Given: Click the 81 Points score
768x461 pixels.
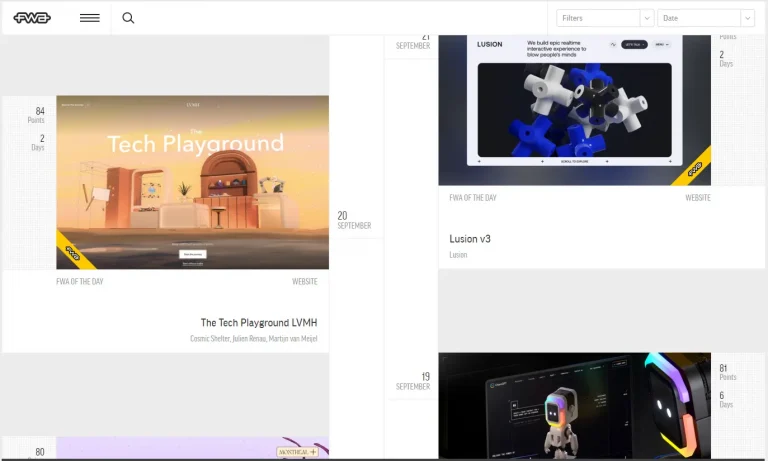Looking at the screenshot, I should [x=728, y=372].
